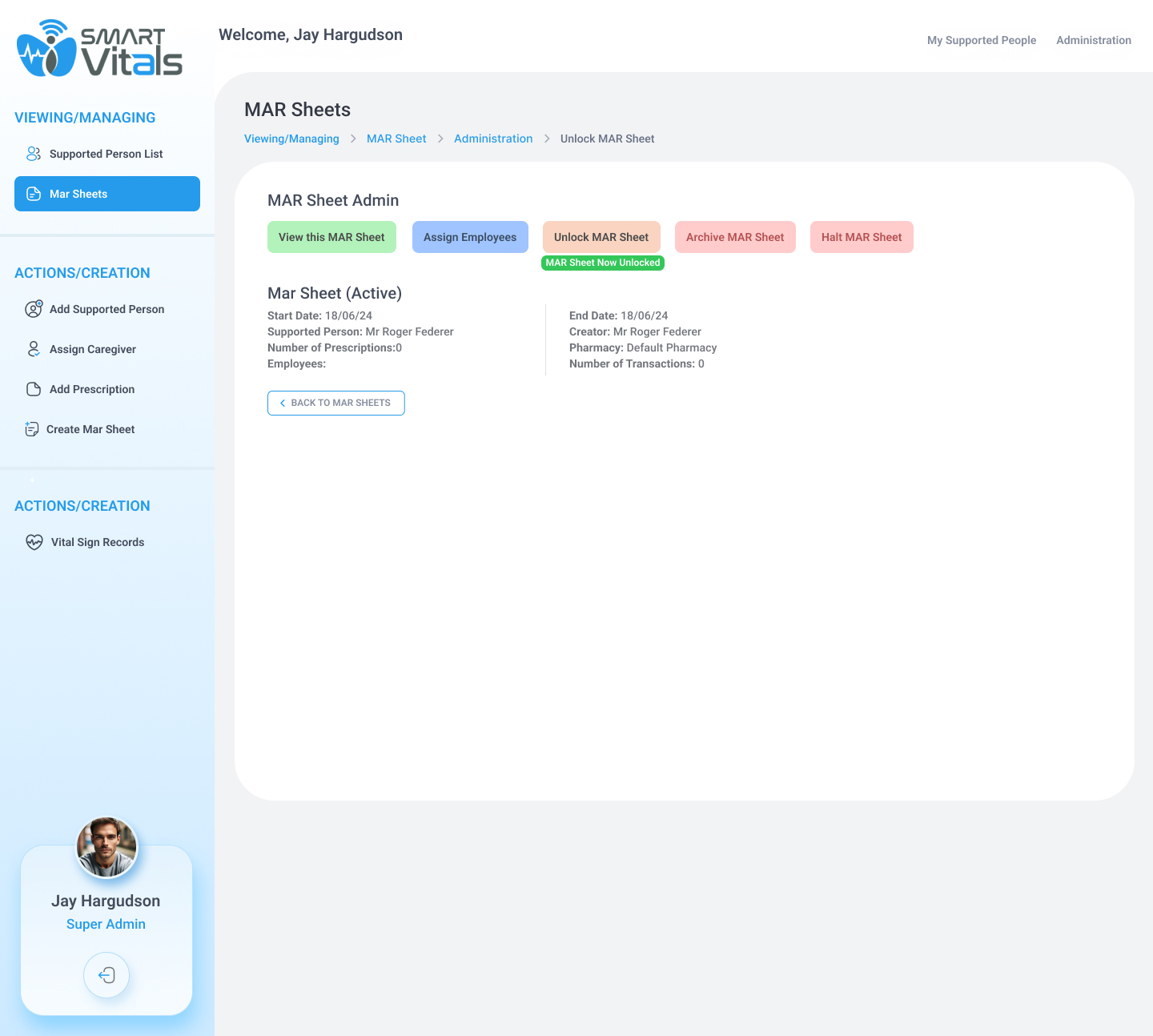Click the Supported Person List people icon

pyautogui.click(x=34, y=154)
